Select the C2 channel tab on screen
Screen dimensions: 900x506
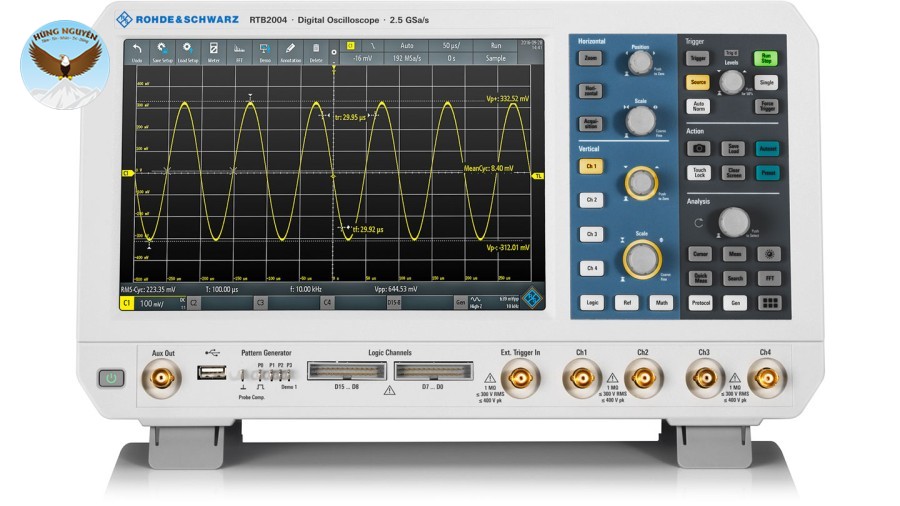tap(192, 301)
